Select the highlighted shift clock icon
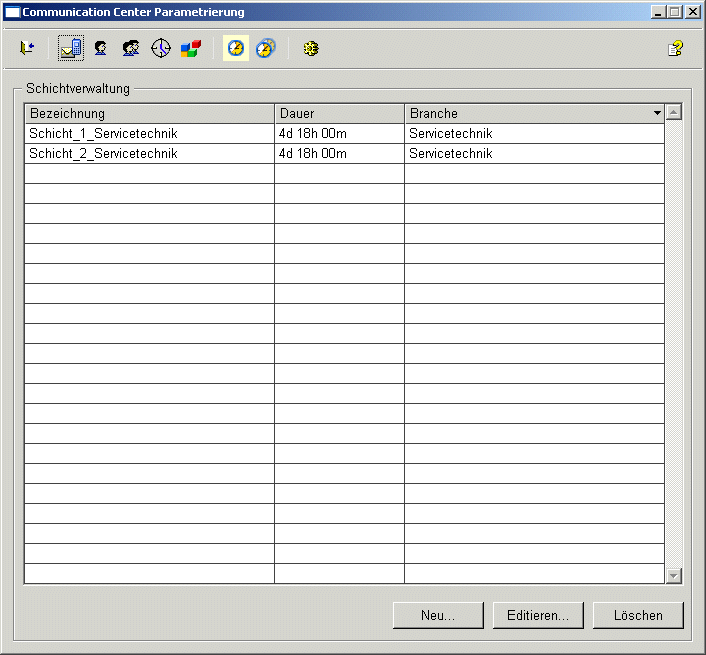Image resolution: width=706 pixels, height=655 pixels. pos(236,48)
